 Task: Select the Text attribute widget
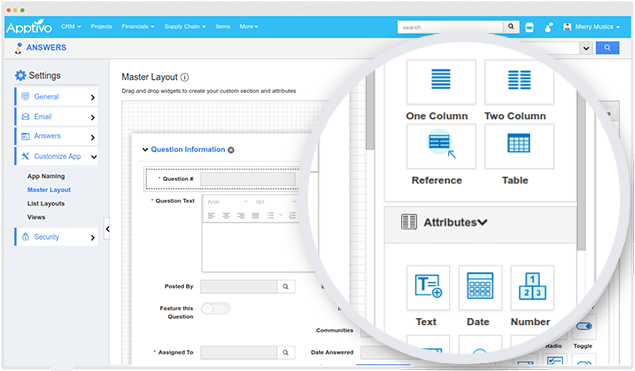(428, 288)
